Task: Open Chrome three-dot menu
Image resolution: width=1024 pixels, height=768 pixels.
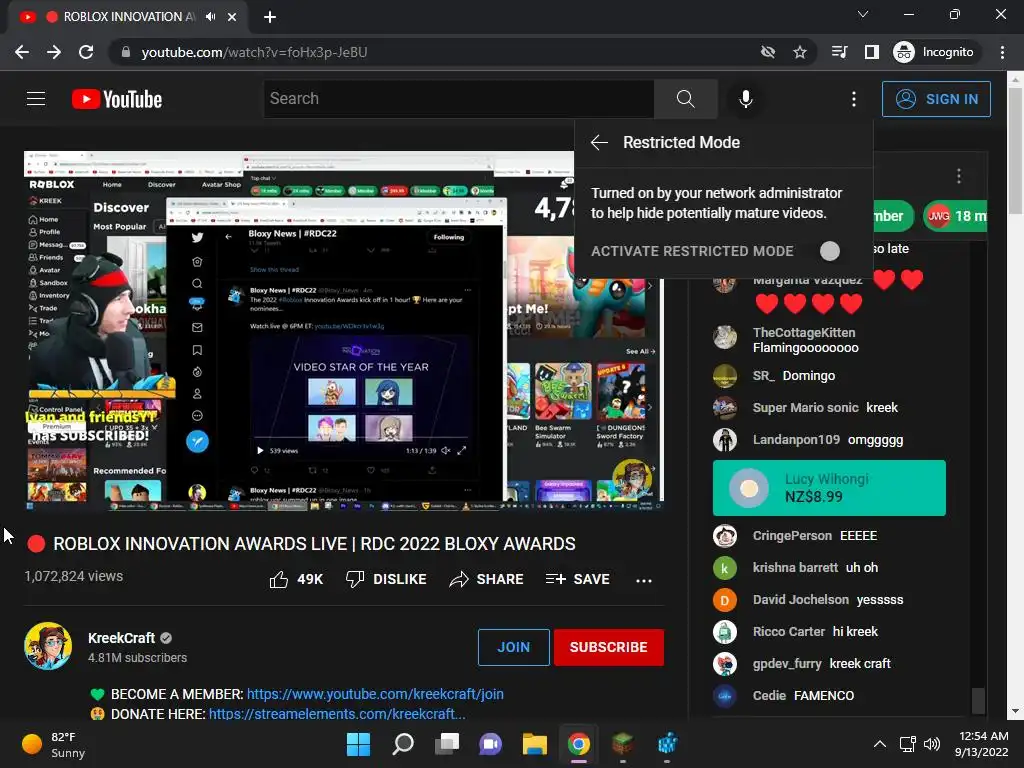Action: 1002,52
